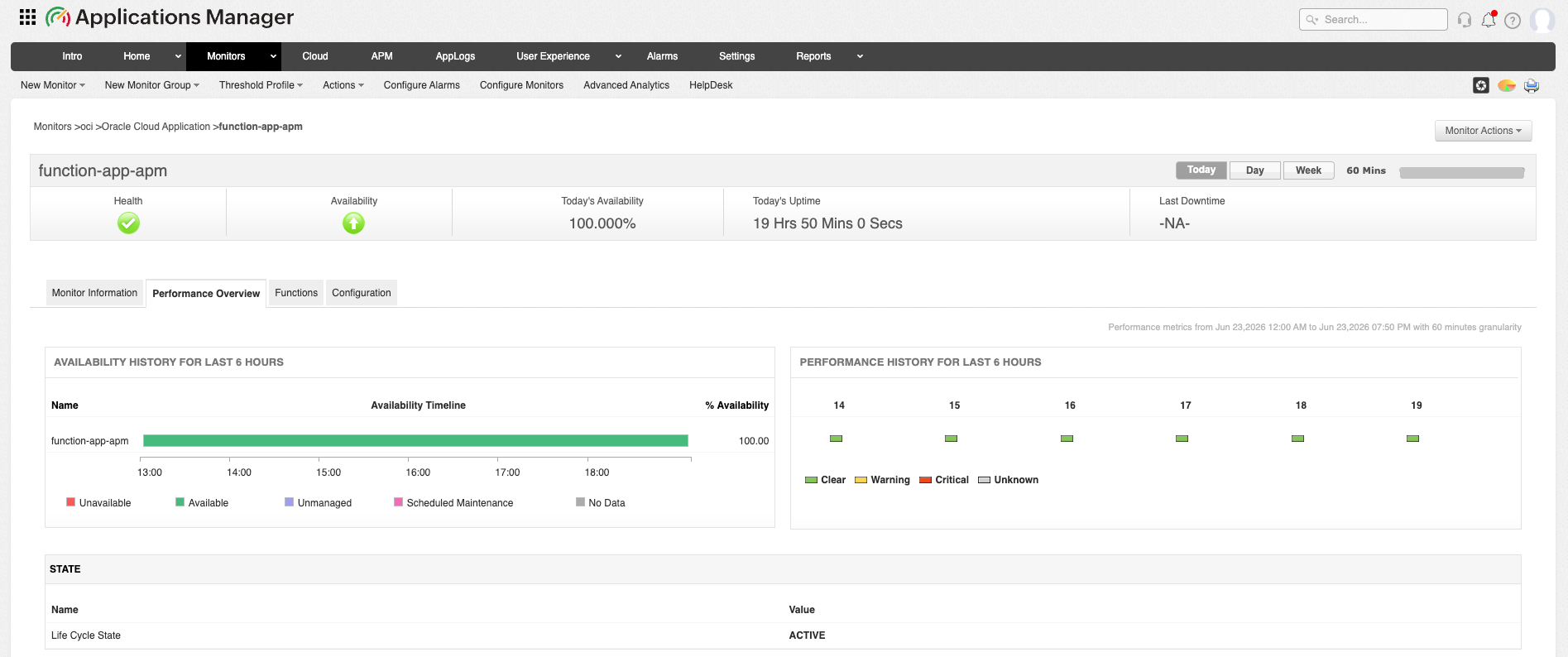
Task: Open the Cloud menu
Action: (315, 56)
